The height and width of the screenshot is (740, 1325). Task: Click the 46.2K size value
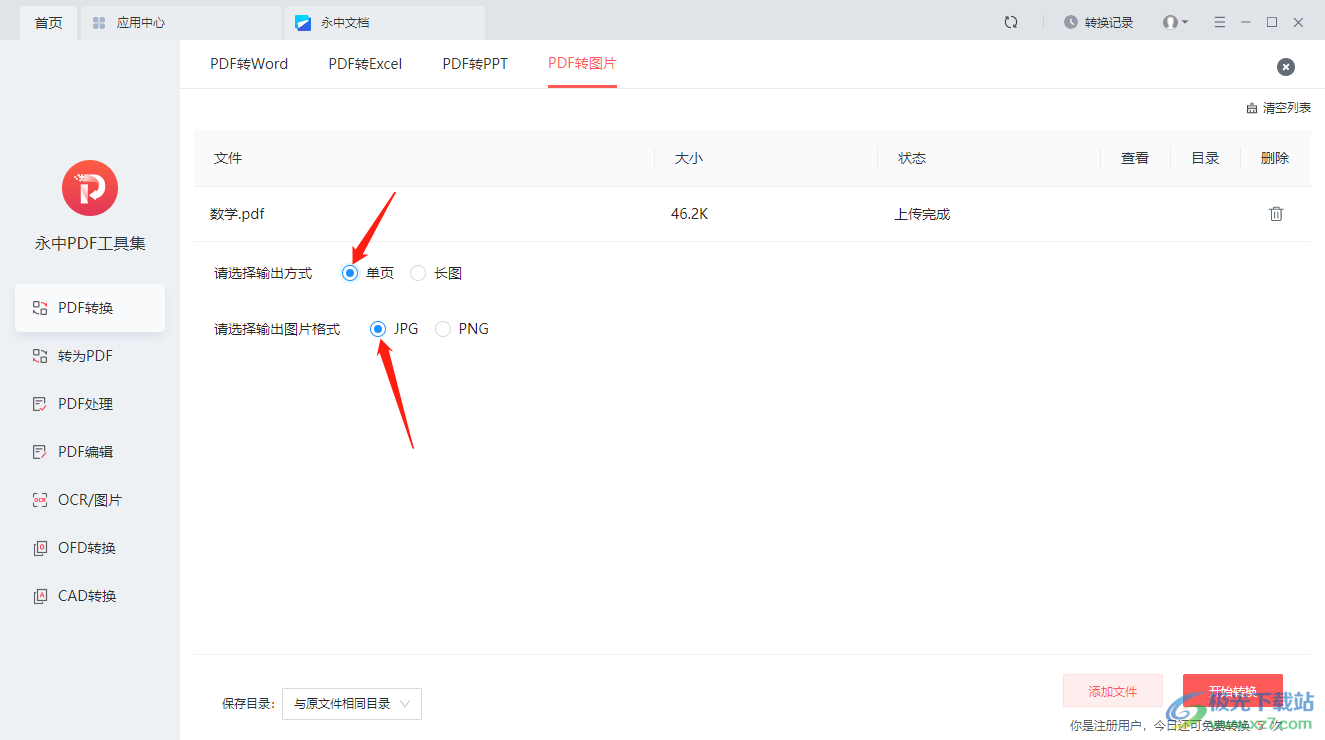(689, 214)
